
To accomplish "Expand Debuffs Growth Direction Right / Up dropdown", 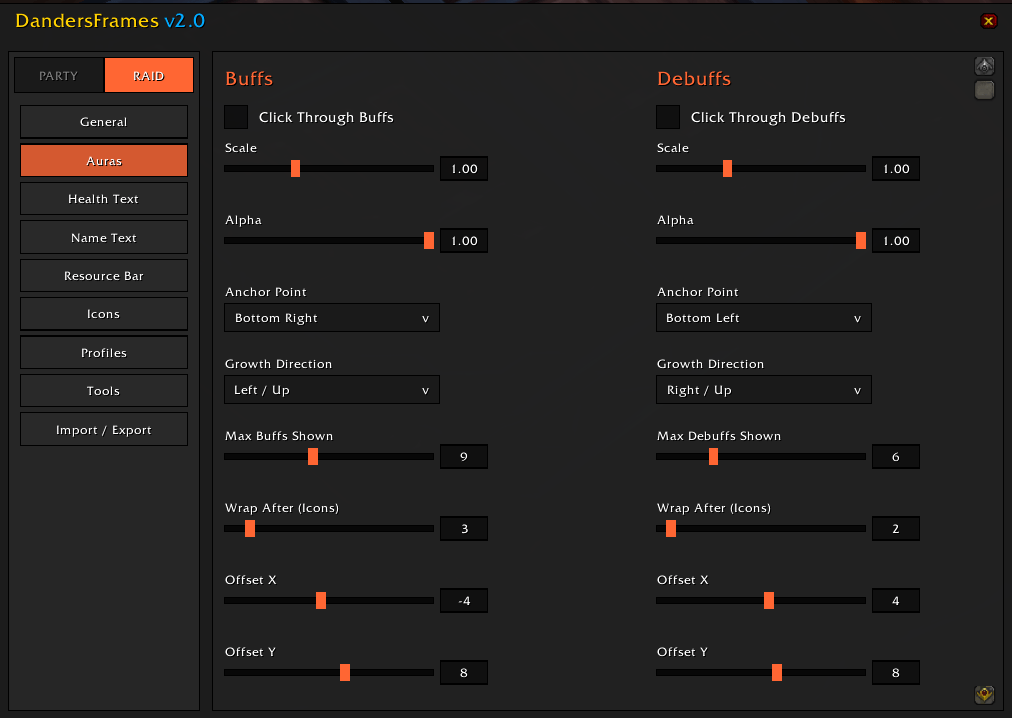I will click(x=764, y=390).
